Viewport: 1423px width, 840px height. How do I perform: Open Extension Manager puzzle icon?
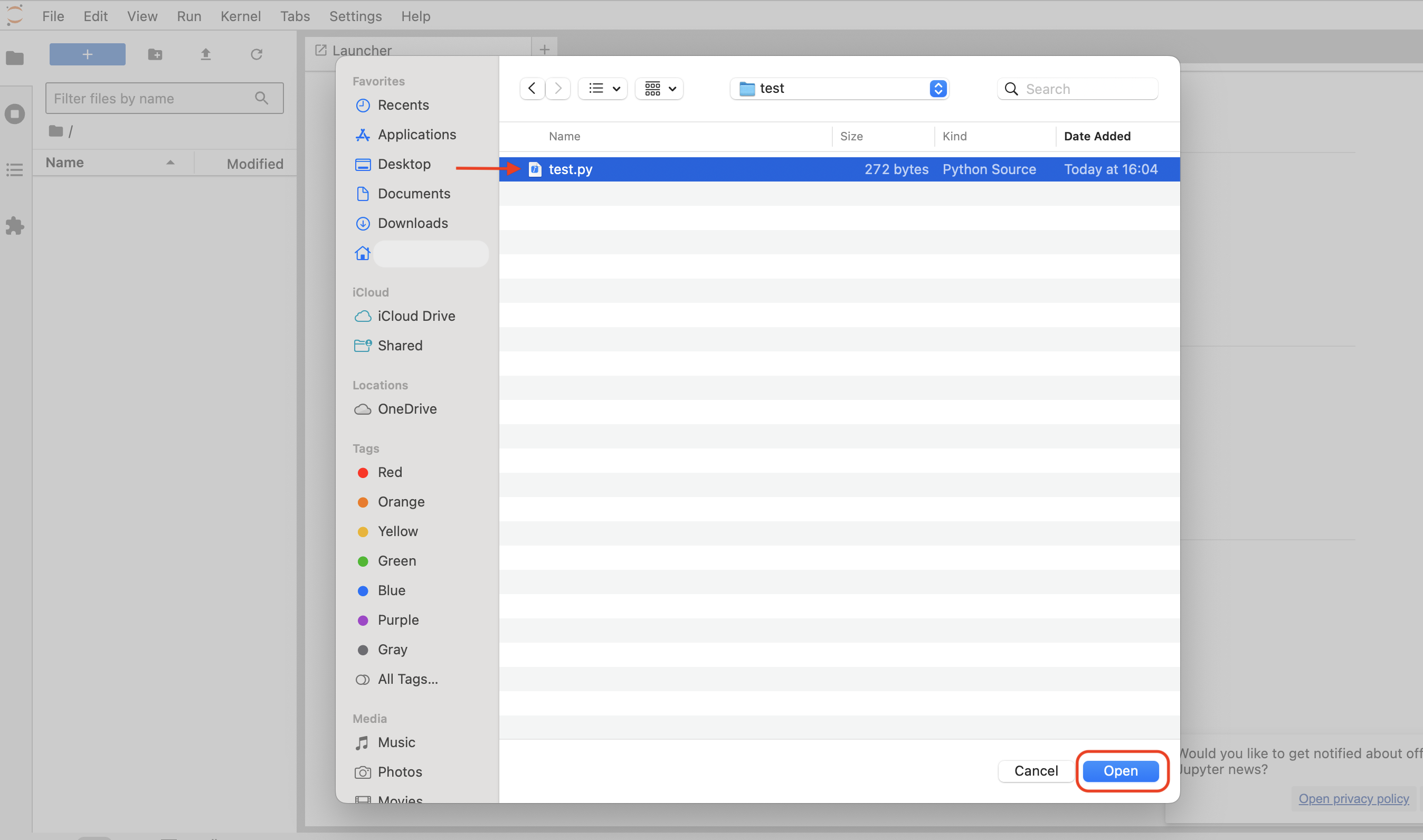15,226
